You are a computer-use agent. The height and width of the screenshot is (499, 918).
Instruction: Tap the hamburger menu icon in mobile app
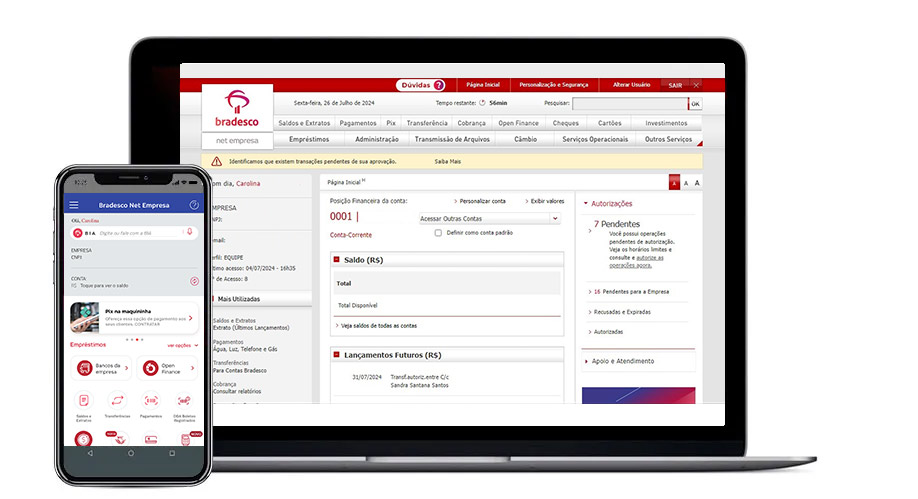click(73, 205)
